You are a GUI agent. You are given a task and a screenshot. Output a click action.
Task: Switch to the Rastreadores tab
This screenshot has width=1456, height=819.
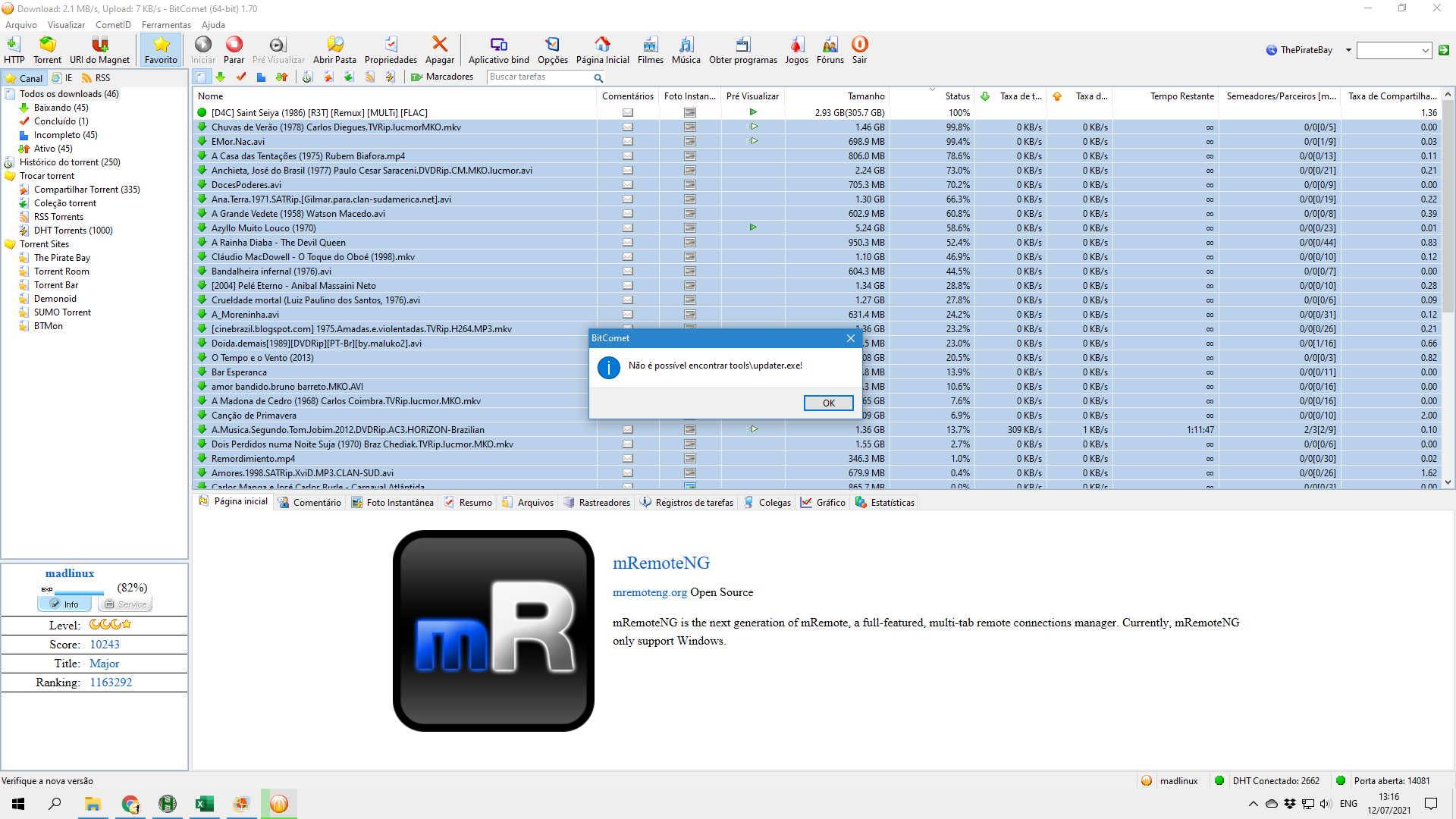point(604,503)
